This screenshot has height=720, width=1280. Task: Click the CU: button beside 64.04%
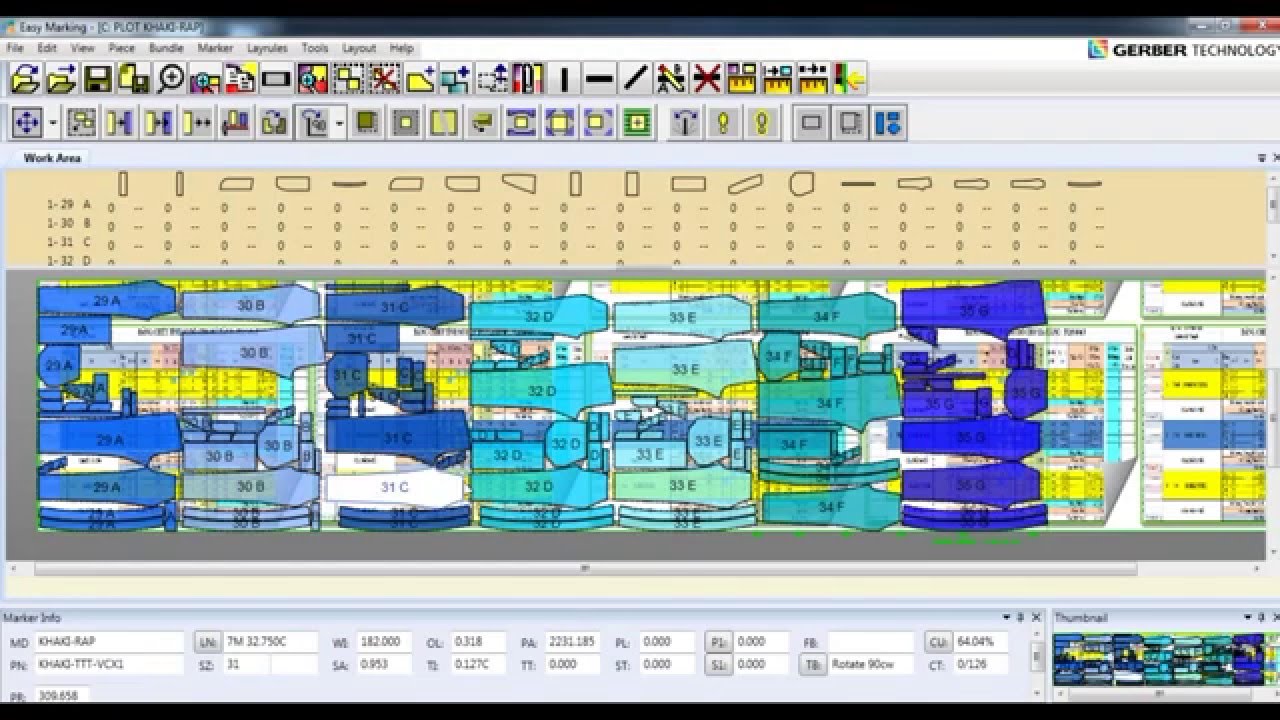pyautogui.click(x=938, y=642)
